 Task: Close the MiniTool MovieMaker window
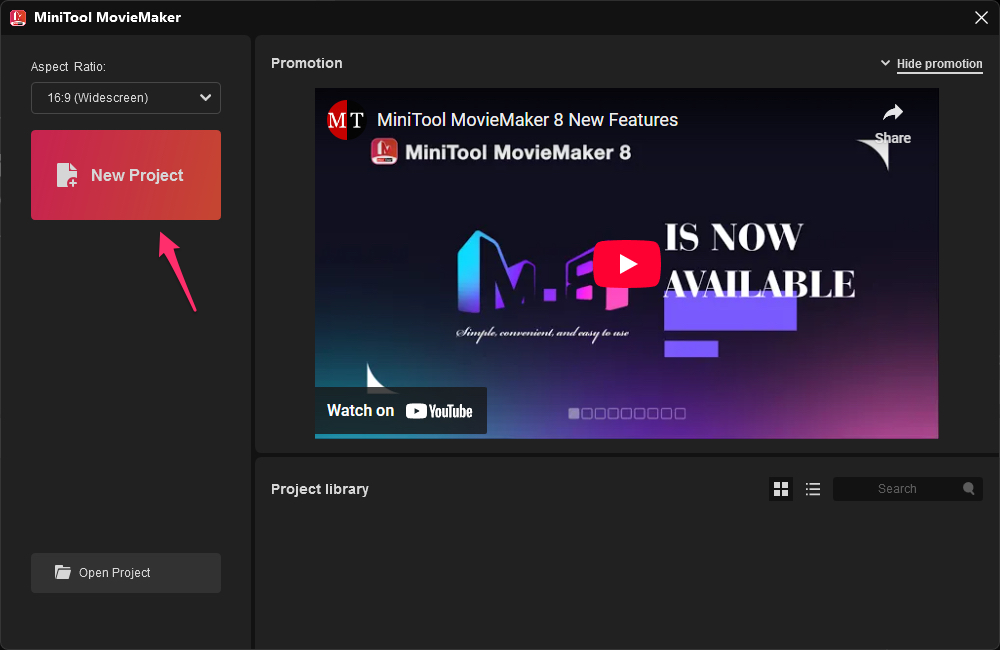tap(981, 17)
